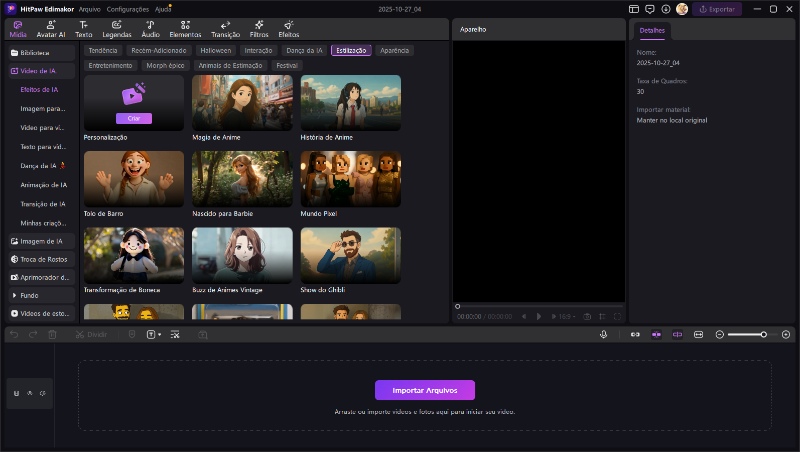This screenshot has width=800, height=452.
Task: Click the zoom in timeline icon
Action: [x=786, y=334]
